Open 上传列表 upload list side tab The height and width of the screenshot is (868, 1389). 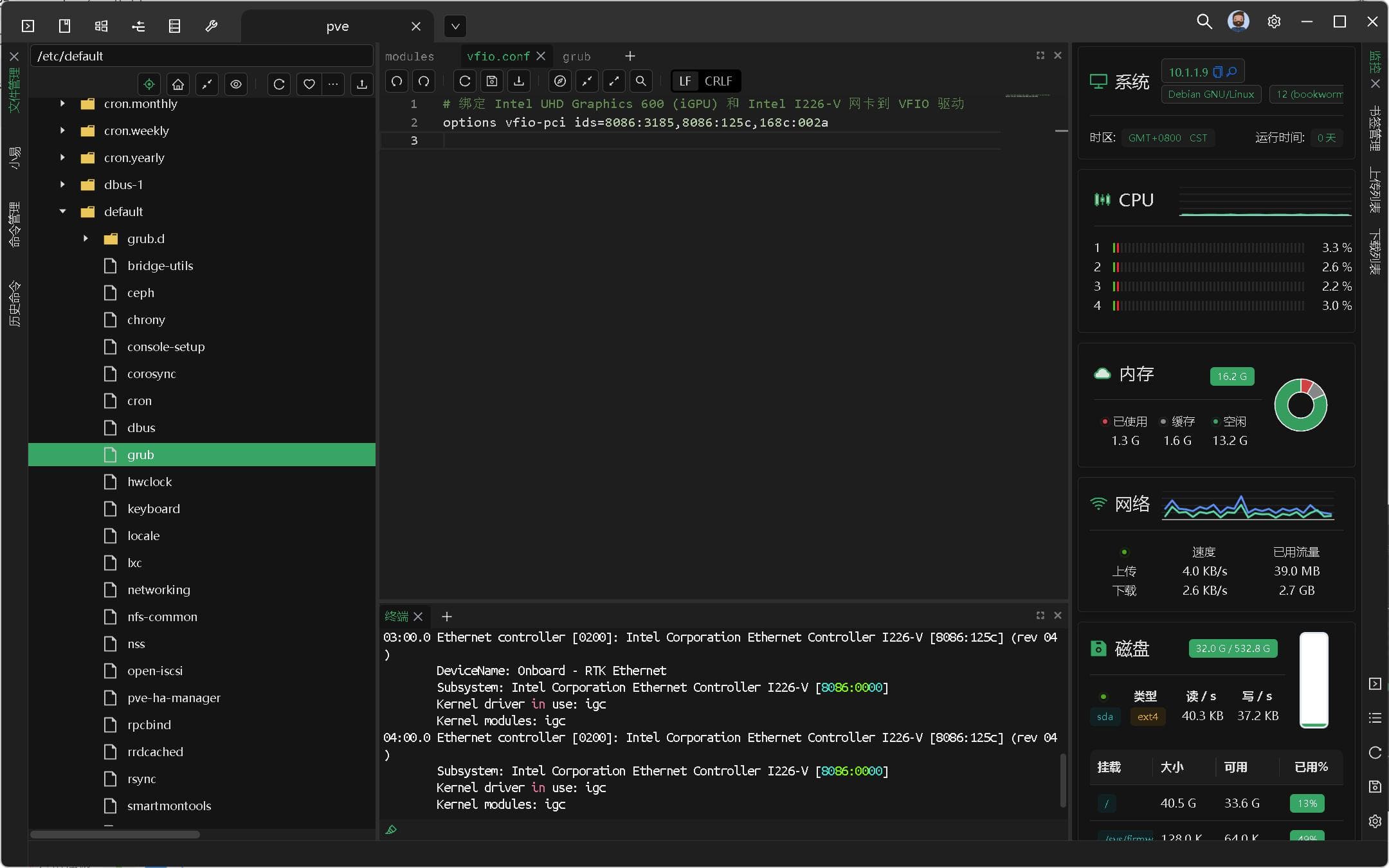click(1375, 190)
